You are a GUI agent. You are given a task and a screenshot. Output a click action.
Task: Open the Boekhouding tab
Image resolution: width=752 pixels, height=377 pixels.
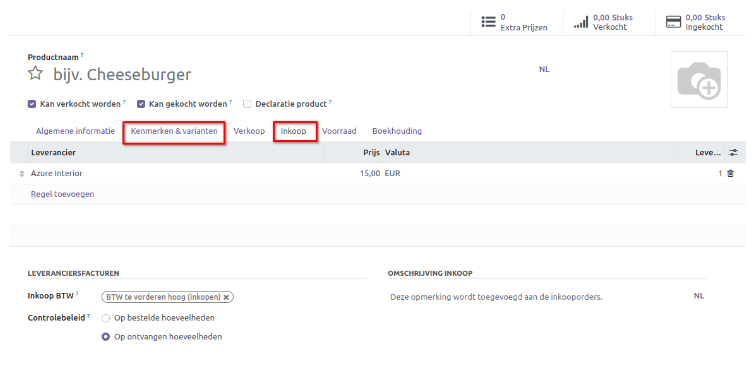(397, 131)
